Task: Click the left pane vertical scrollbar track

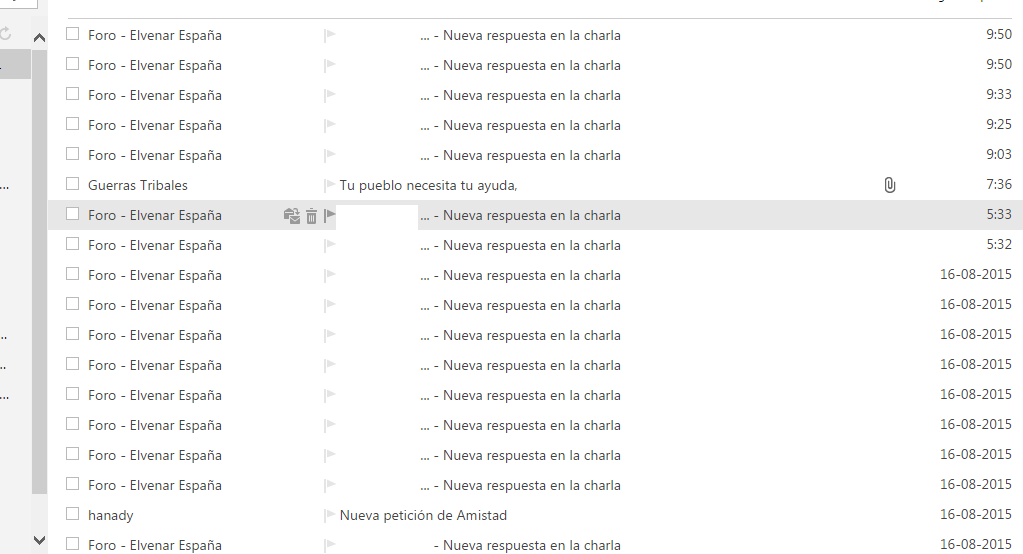Action: 39,300
